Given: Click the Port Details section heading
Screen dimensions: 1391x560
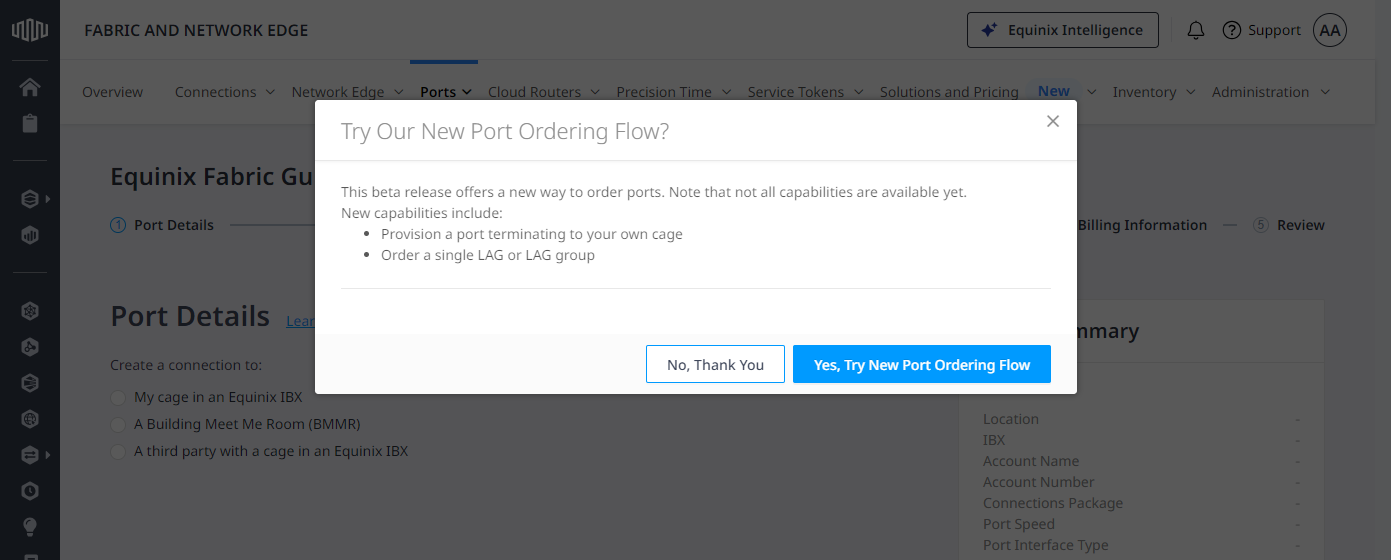Looking at the screenshot, I should coord(190,316).
